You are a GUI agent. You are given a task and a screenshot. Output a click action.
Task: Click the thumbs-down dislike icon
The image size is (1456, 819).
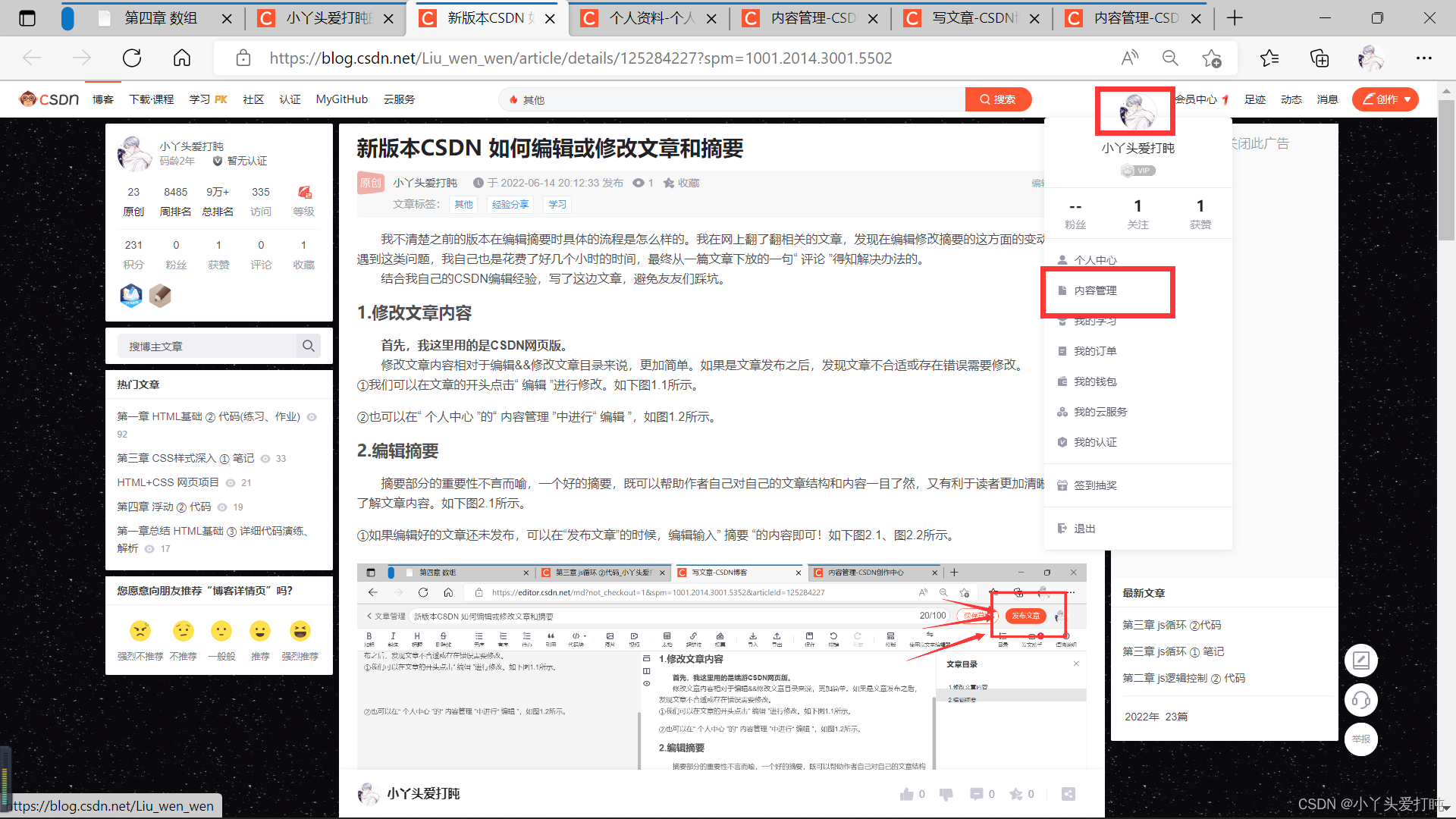(x=946, y=794)
